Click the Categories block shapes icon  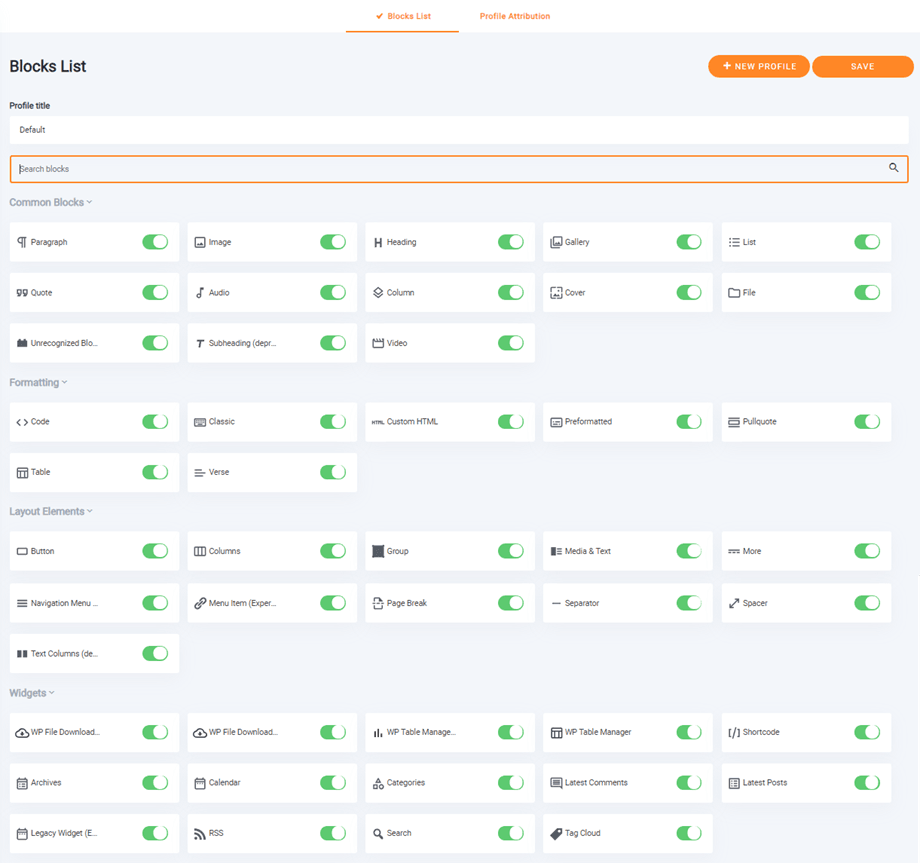(378, 783)
